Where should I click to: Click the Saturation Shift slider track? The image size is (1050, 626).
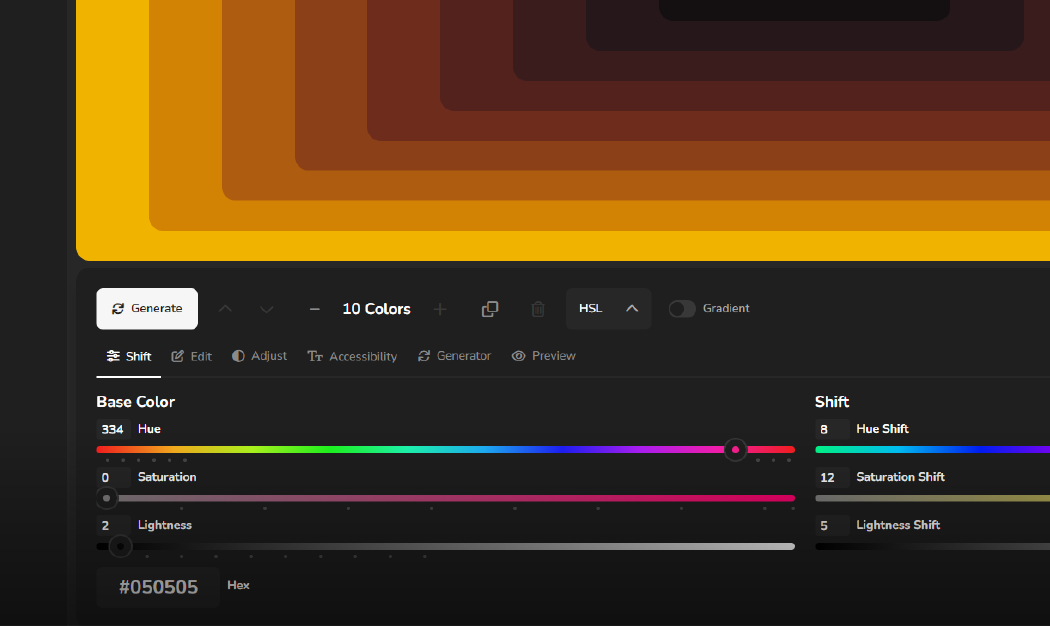[x=932, y=498]
